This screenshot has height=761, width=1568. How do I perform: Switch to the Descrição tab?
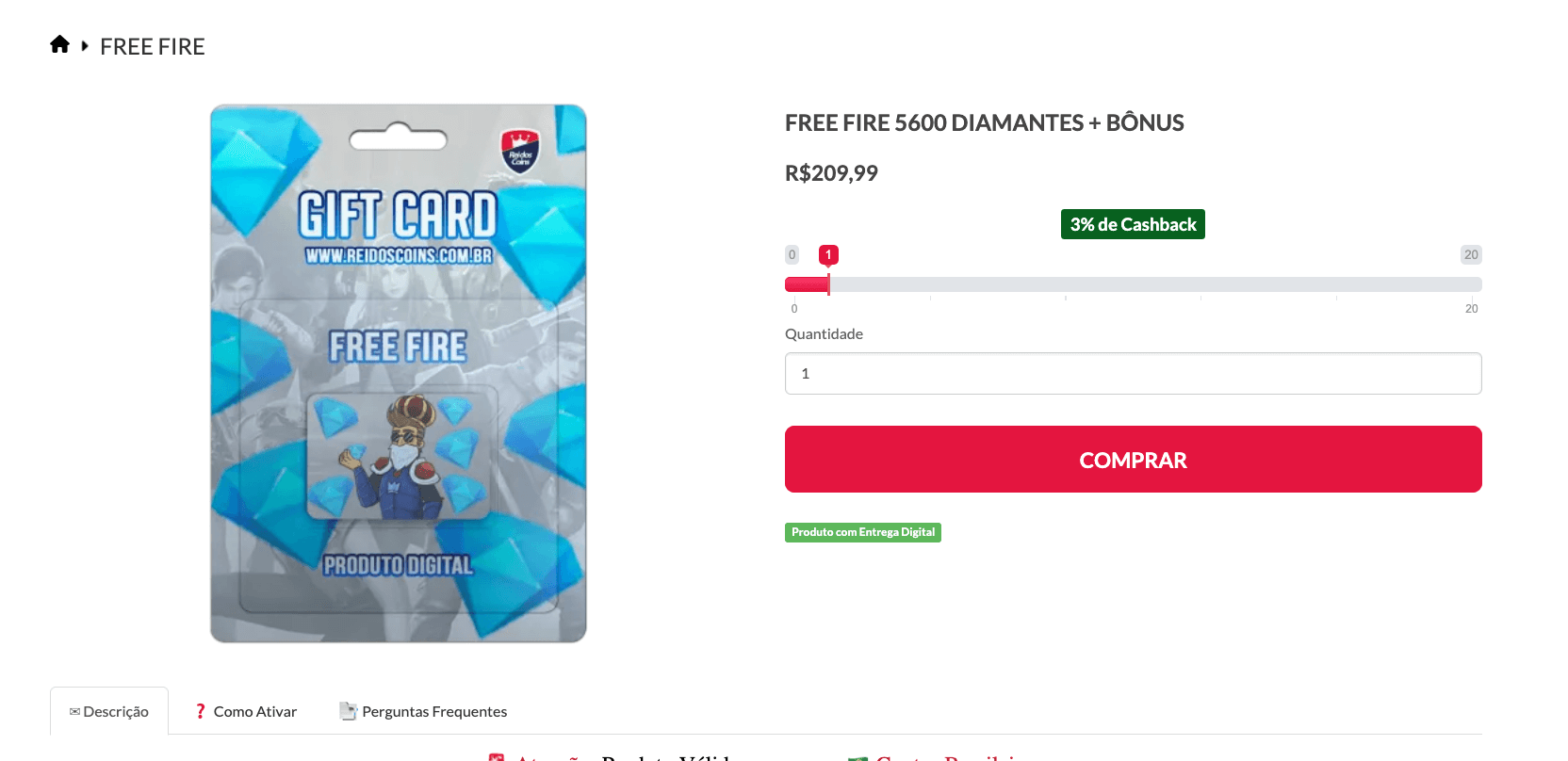[109, 711]
